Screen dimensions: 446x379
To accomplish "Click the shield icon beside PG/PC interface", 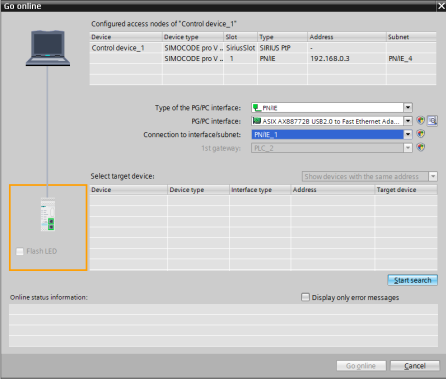I will click(x=421, y=121).
